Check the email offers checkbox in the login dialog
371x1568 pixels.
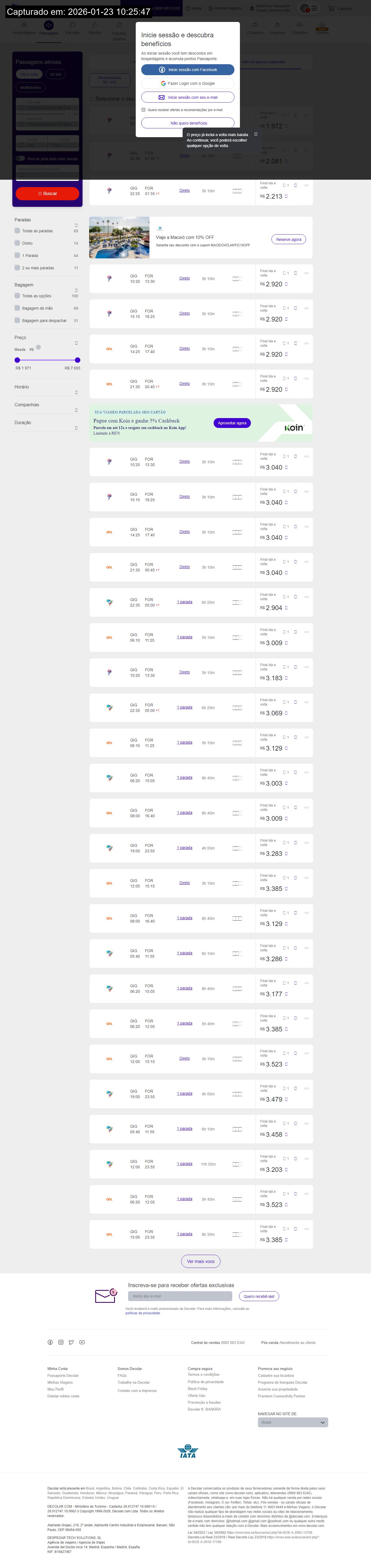click(143, 110)
